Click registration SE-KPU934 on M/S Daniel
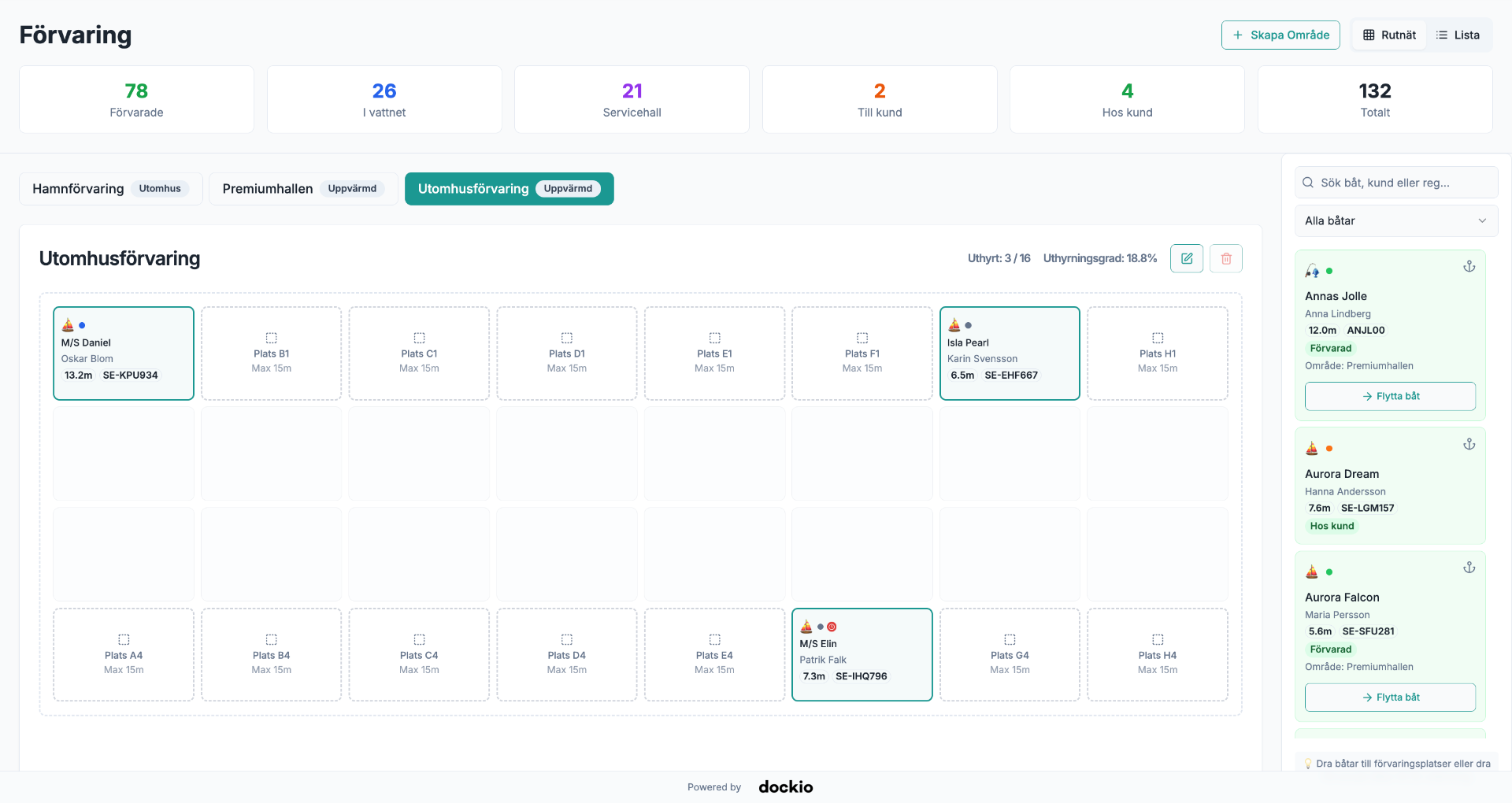The image size is (1512, 803). tap(131, 376)
